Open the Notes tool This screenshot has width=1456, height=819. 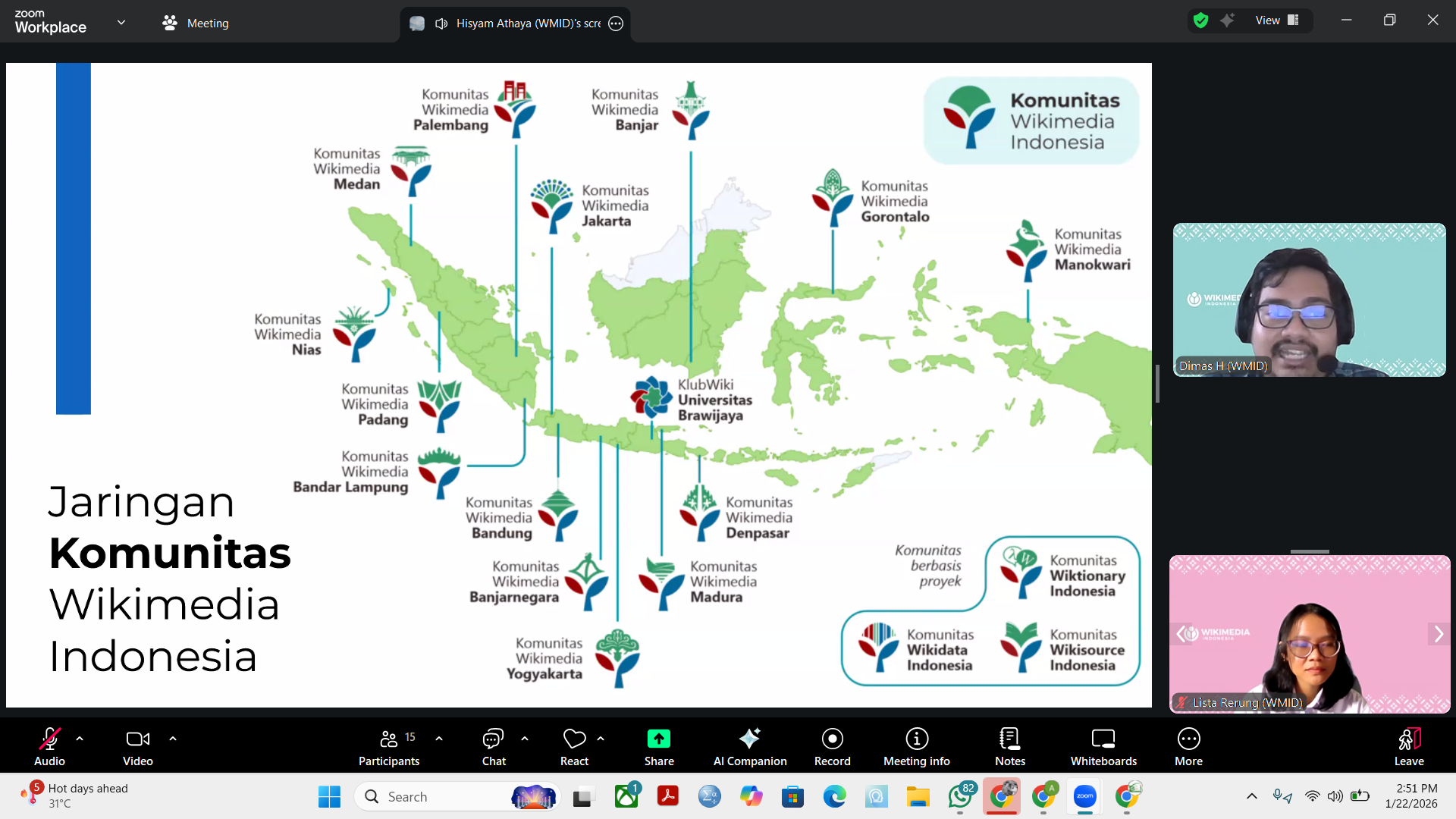coord(1009,745)
